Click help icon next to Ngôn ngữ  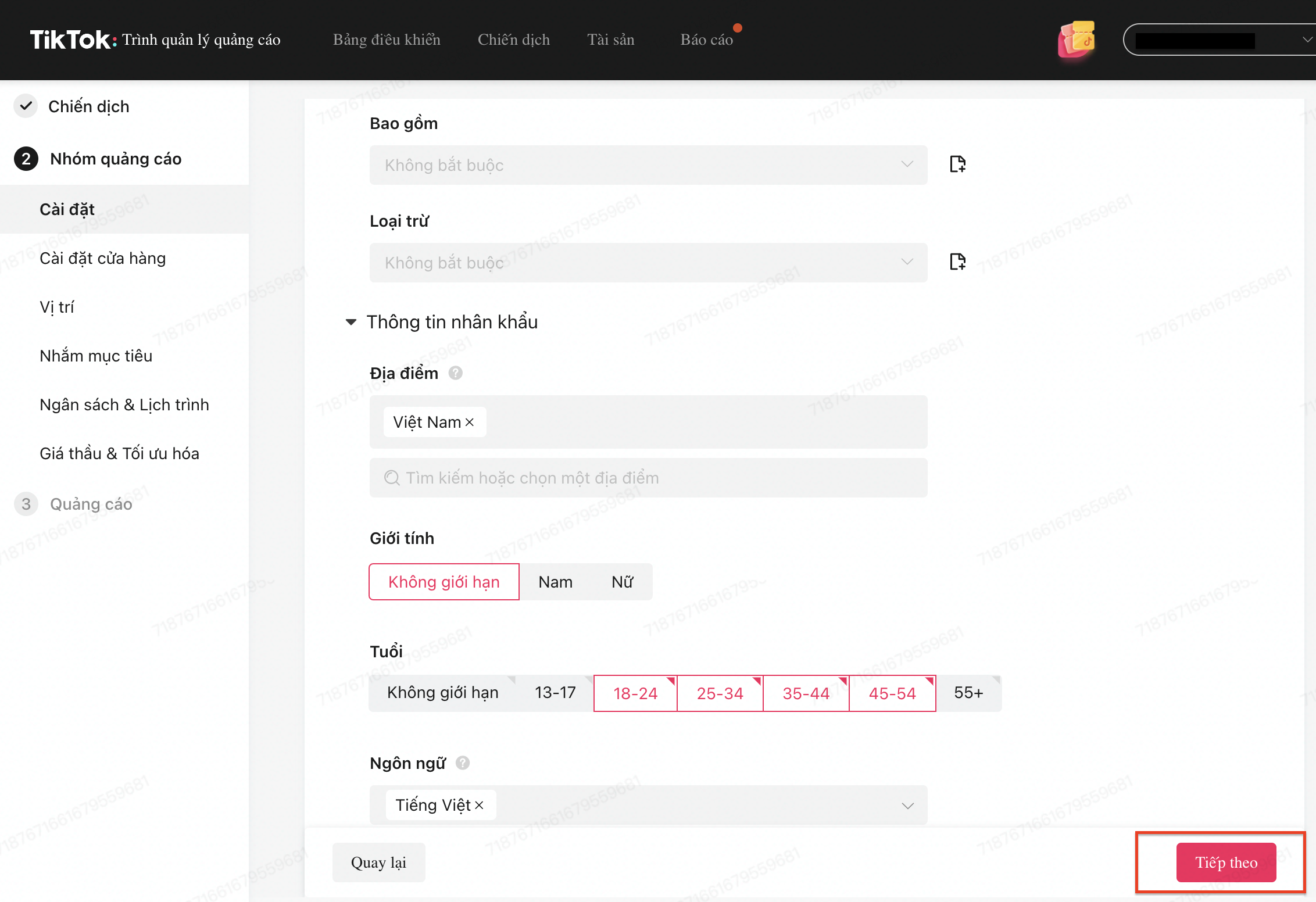463,763
